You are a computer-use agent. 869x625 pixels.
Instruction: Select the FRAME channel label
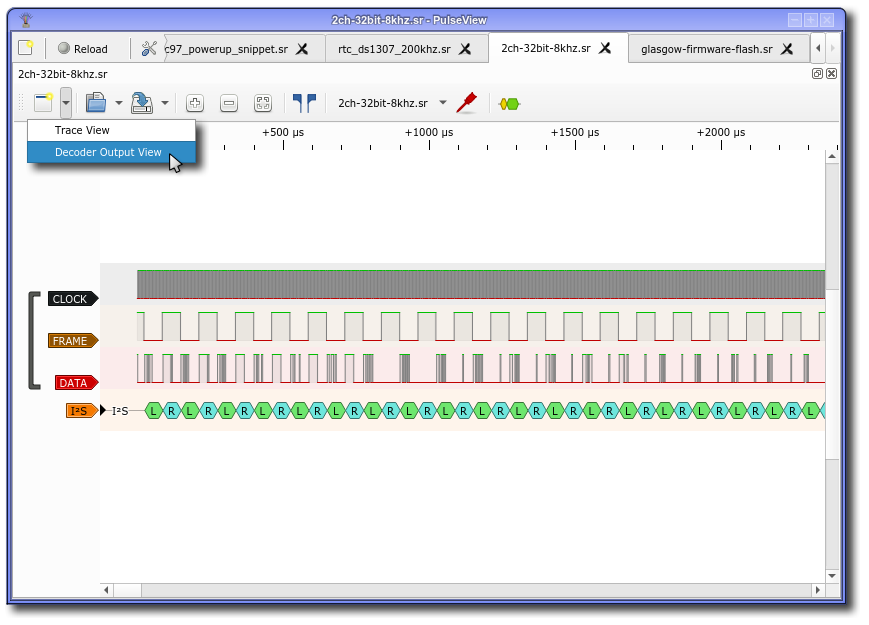pos(73,341)
